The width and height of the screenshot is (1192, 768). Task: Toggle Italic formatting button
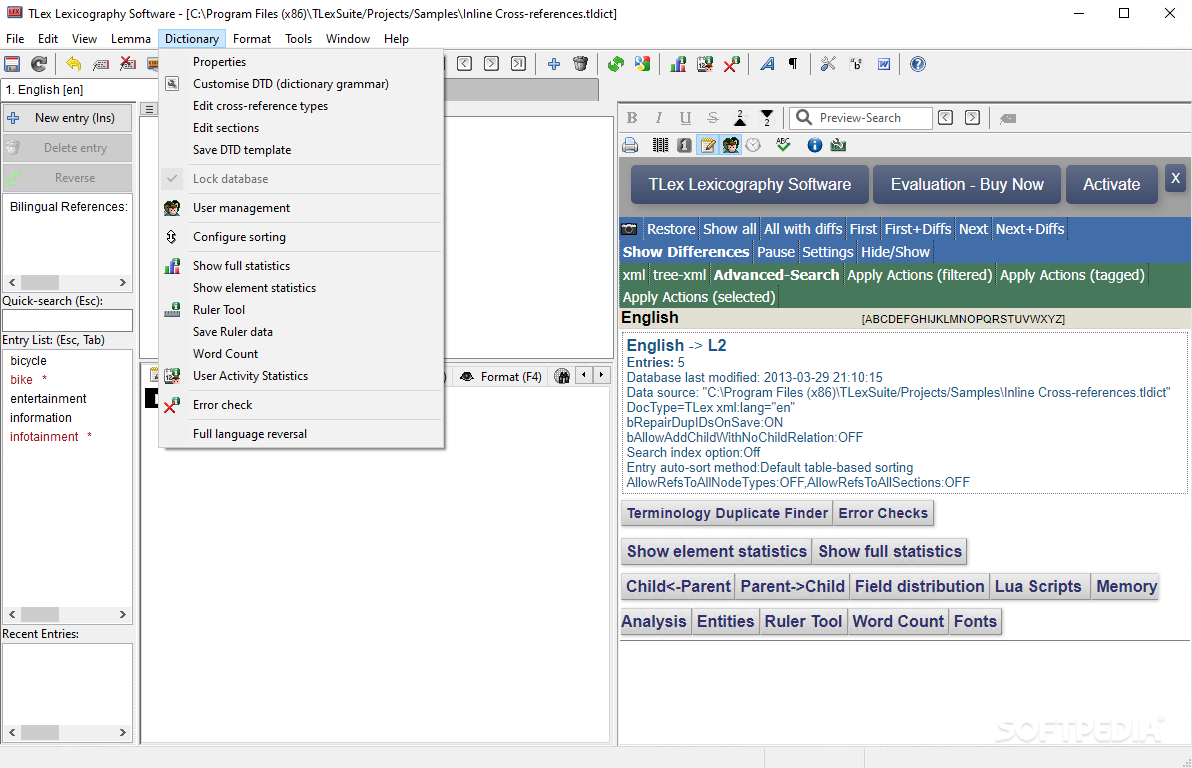pyautogui.click(x=658, y=118)
